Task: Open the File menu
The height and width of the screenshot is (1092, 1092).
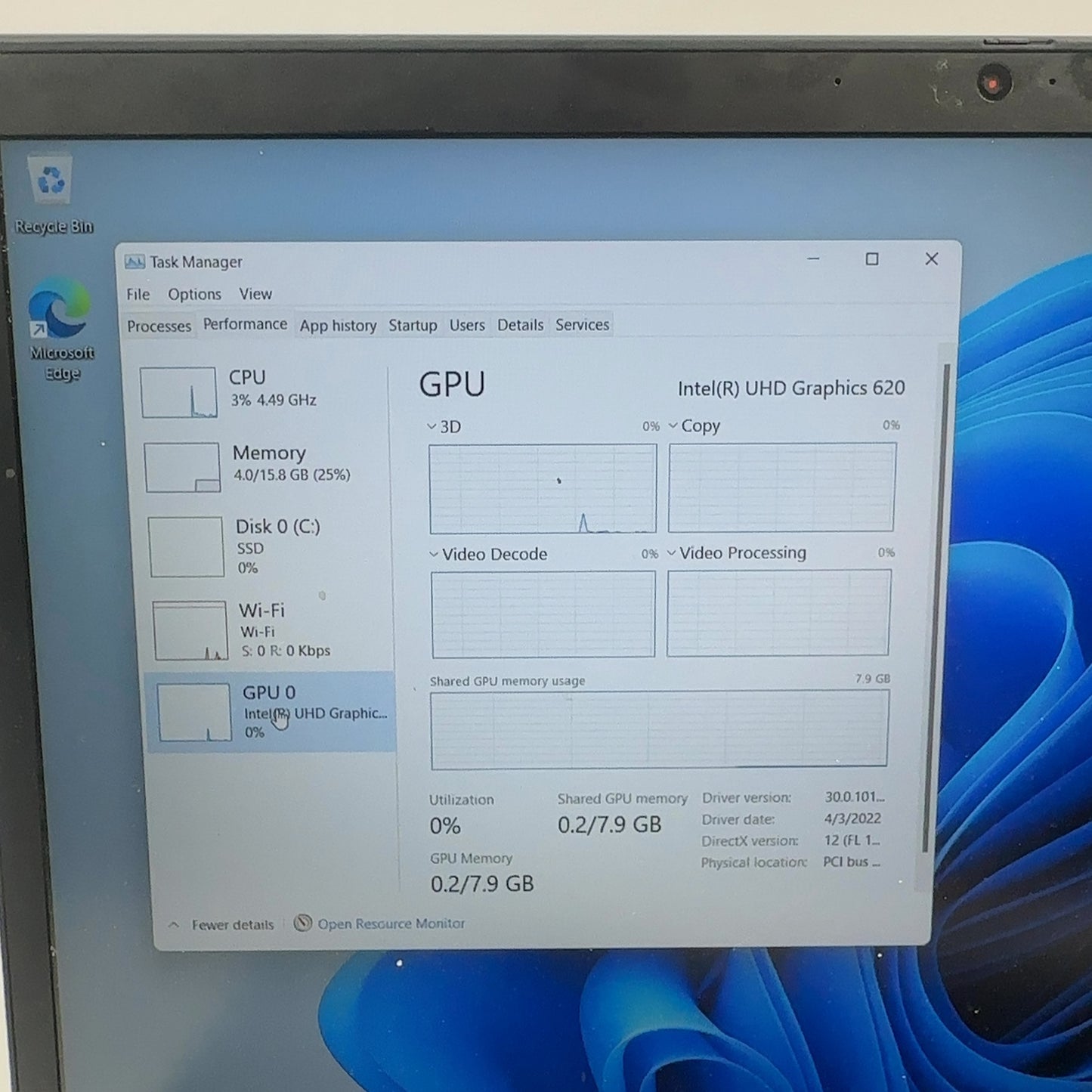Action: [138, 294]
